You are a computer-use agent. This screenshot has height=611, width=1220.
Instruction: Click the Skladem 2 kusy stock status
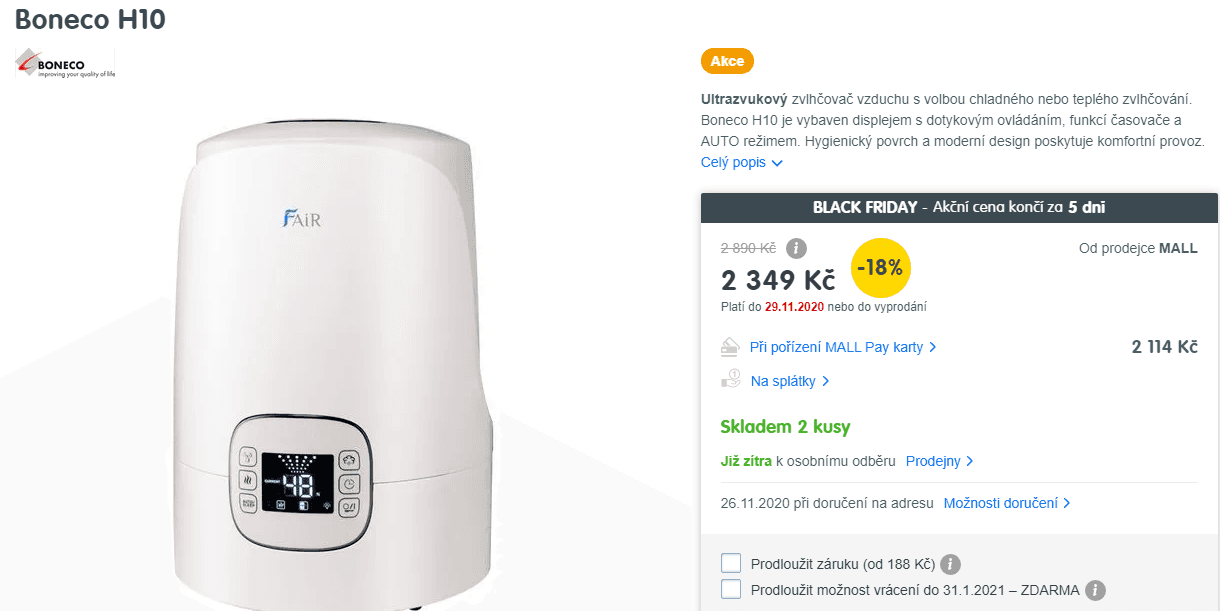[x=785, y=427]
